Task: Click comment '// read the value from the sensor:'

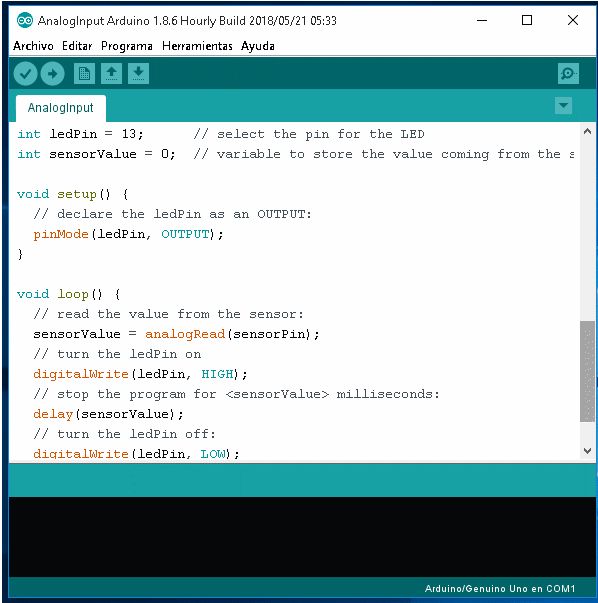Action: (168, 314)
